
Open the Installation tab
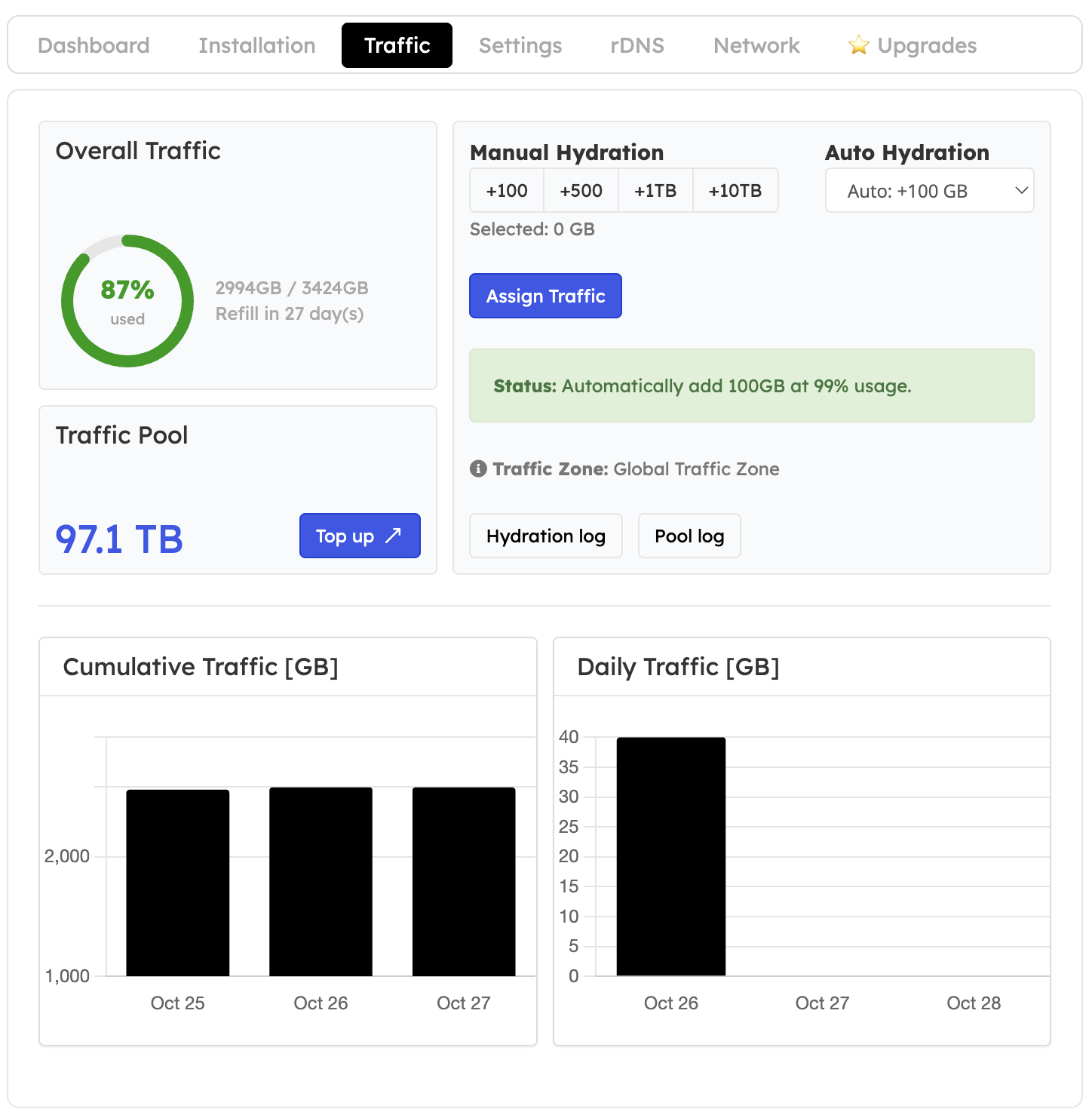pos(256,45)
